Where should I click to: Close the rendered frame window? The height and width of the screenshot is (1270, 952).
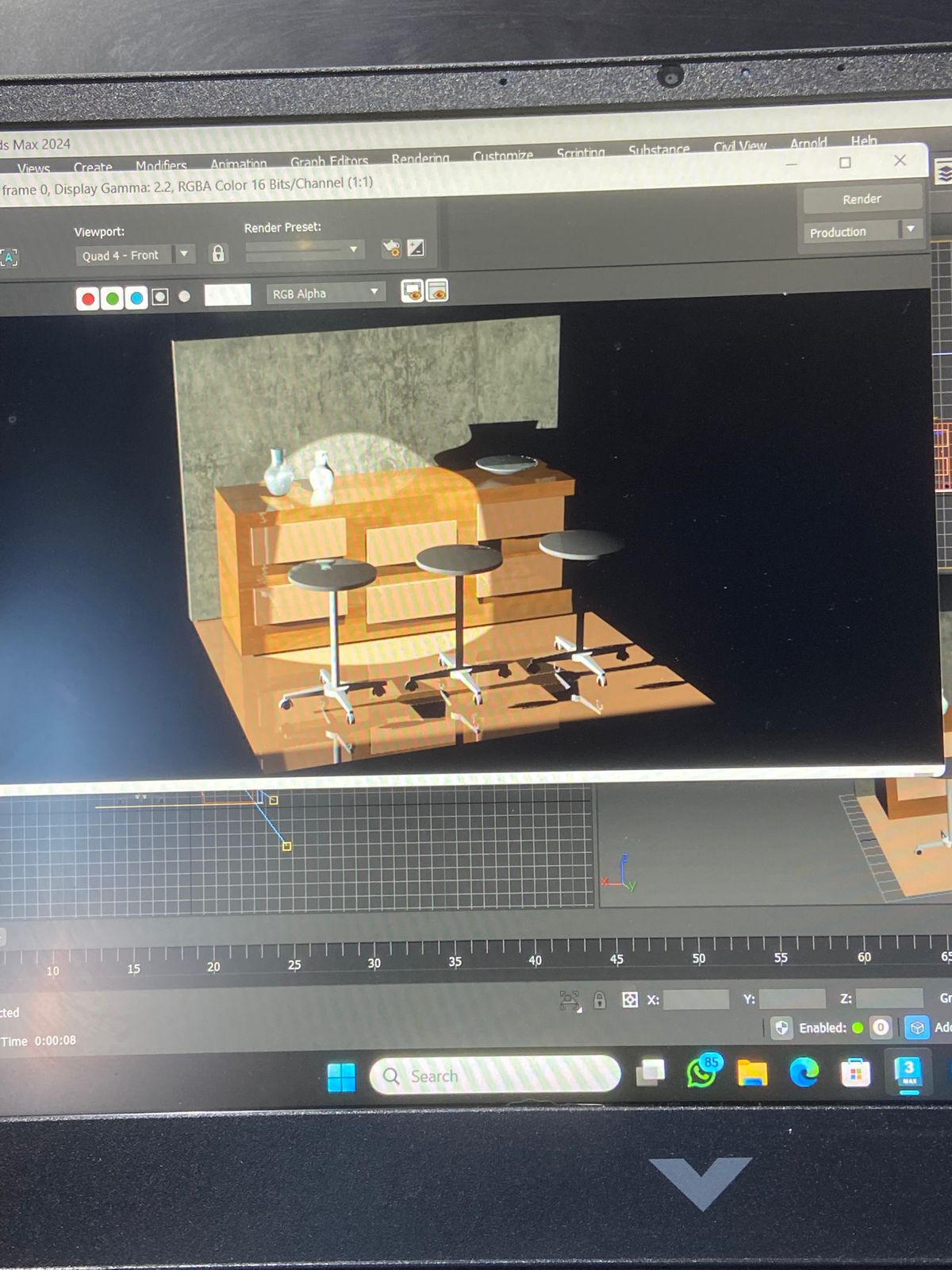(x=900, y=160)
